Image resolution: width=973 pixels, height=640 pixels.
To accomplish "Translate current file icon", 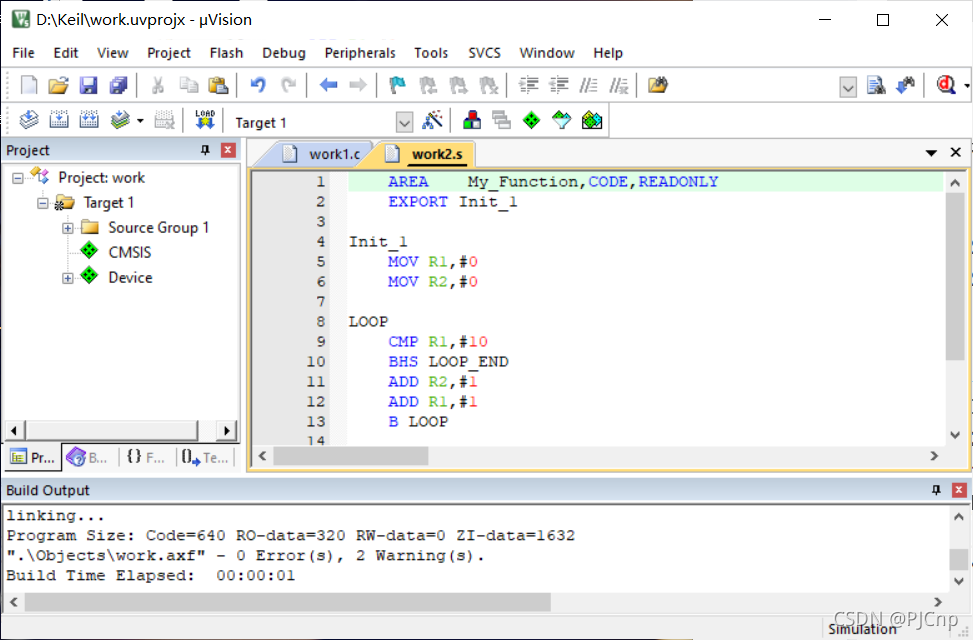I will (x=29, y=120).
